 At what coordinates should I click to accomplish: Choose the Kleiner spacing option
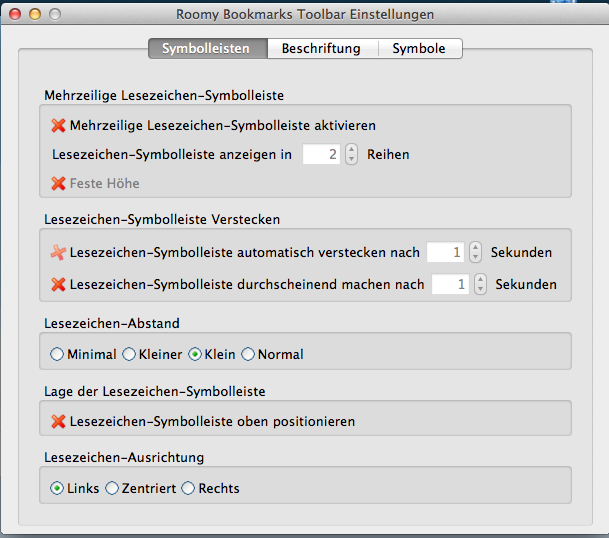(129, 354)
